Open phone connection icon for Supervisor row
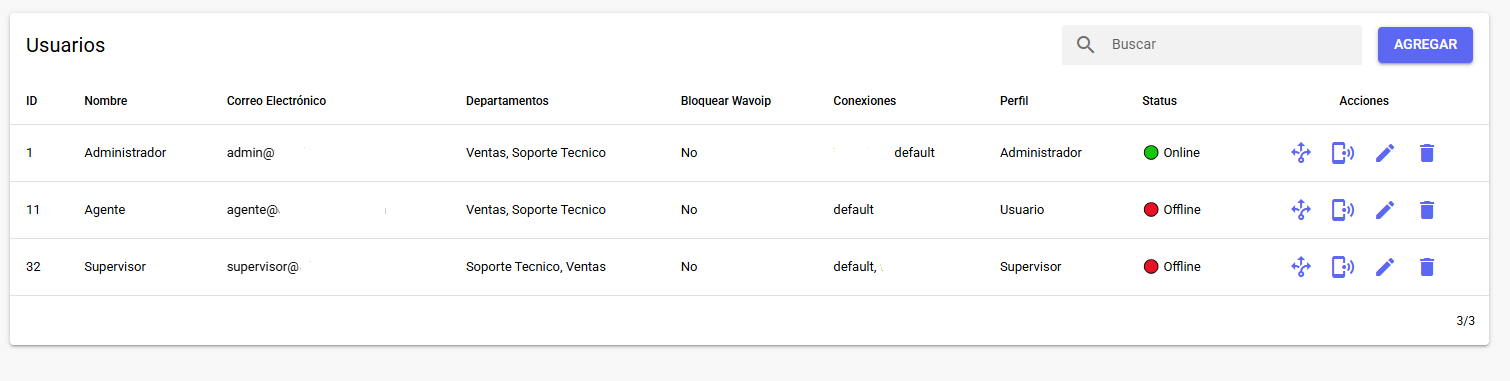 (x=1342, y=267)
